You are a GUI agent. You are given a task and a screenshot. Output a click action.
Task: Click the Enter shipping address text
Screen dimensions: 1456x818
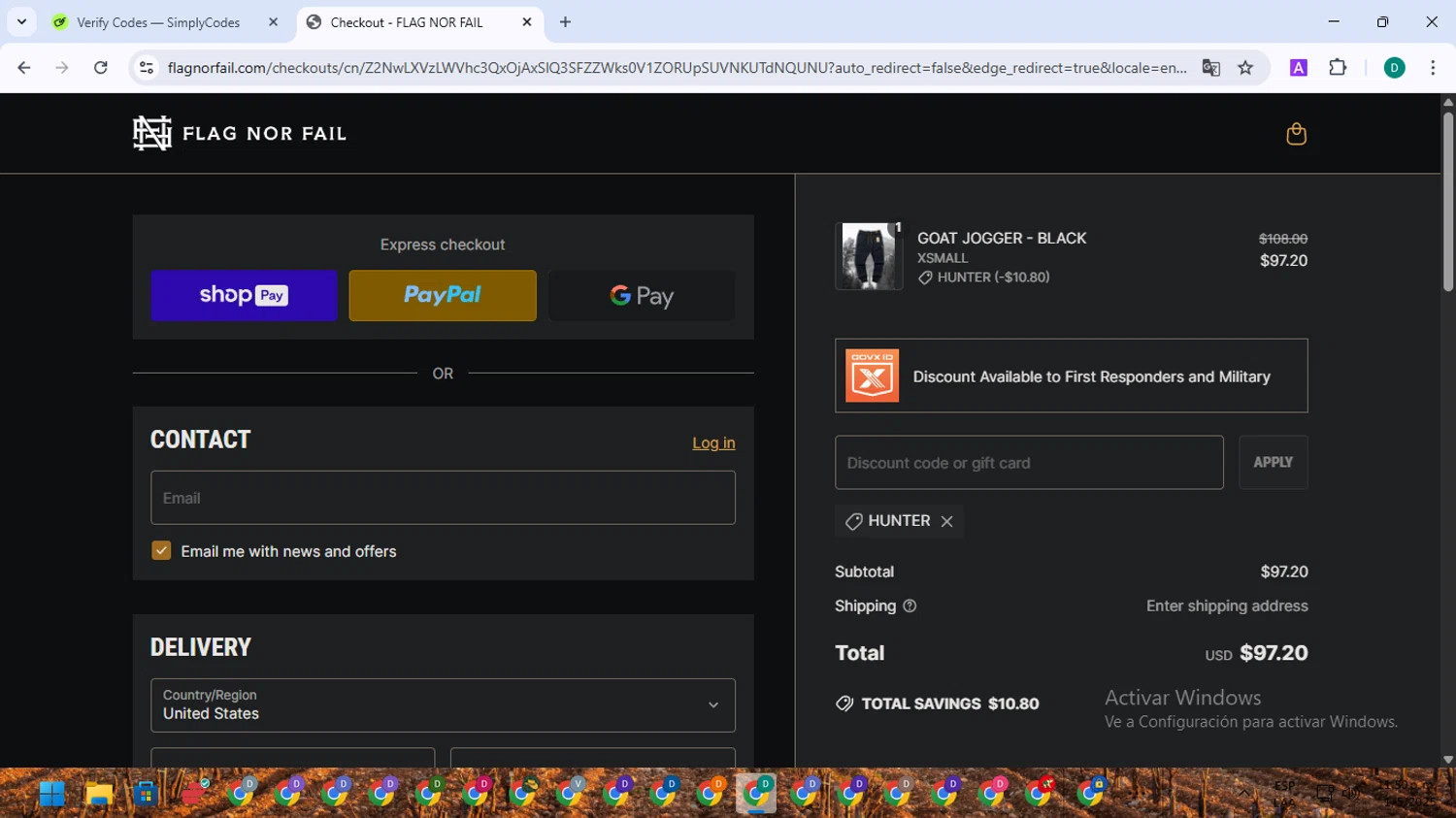coord(1227,606)
